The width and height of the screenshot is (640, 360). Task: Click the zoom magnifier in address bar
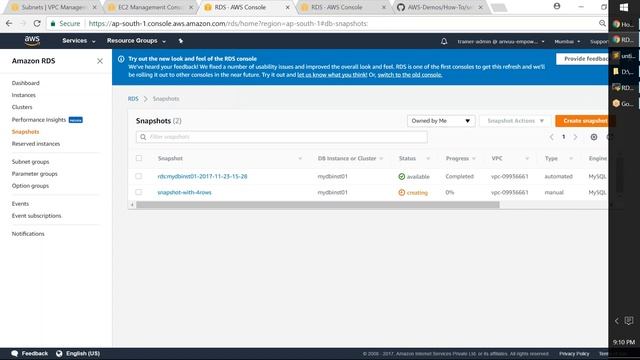coord(602,24)
